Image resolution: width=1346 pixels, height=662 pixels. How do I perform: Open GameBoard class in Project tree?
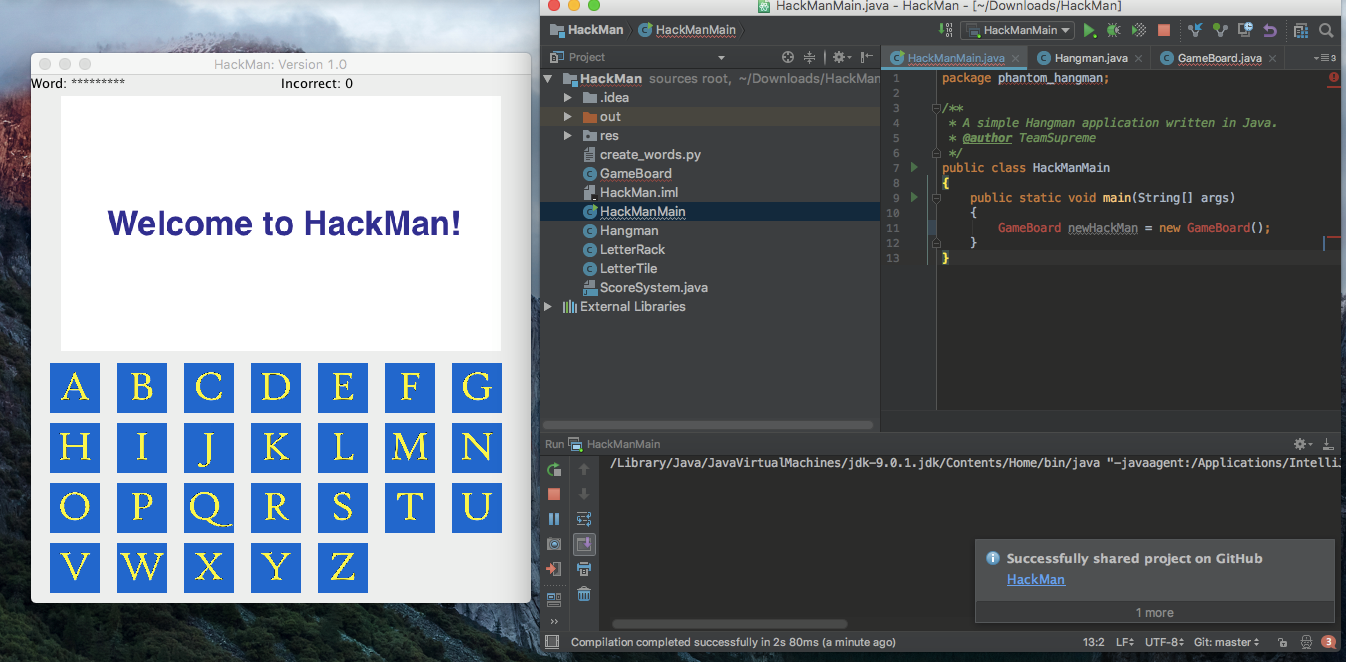click(635, 174)
